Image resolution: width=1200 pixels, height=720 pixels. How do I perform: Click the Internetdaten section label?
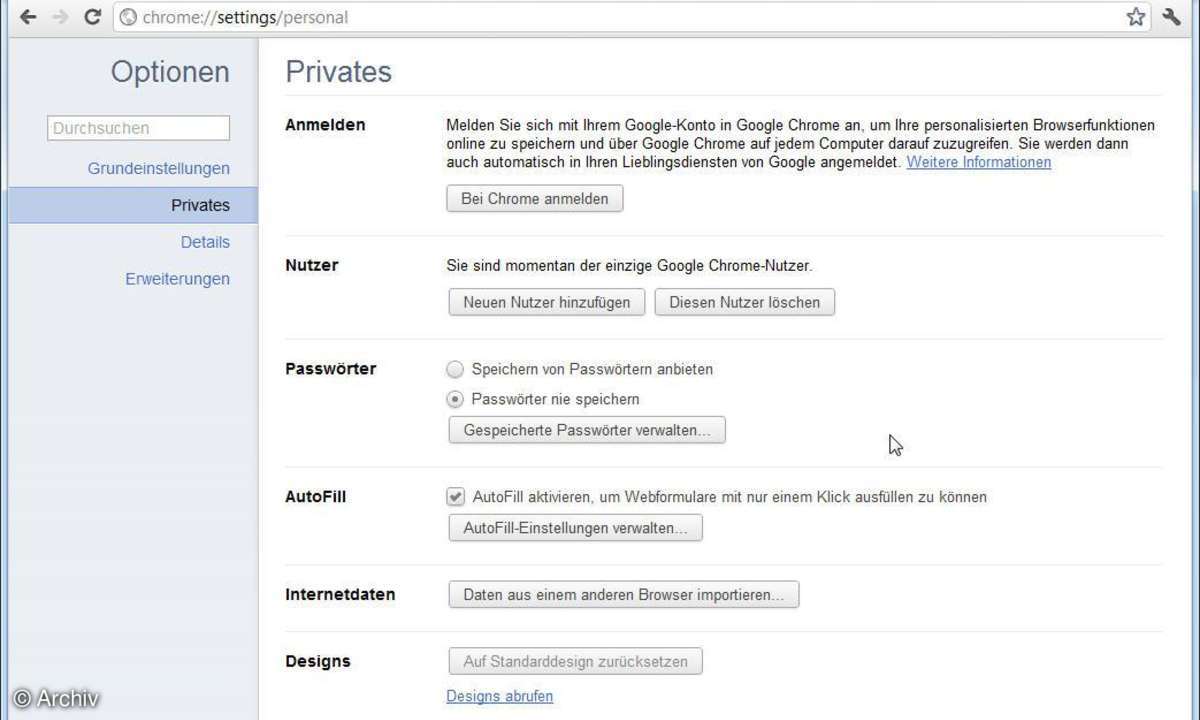pos(340,594)
